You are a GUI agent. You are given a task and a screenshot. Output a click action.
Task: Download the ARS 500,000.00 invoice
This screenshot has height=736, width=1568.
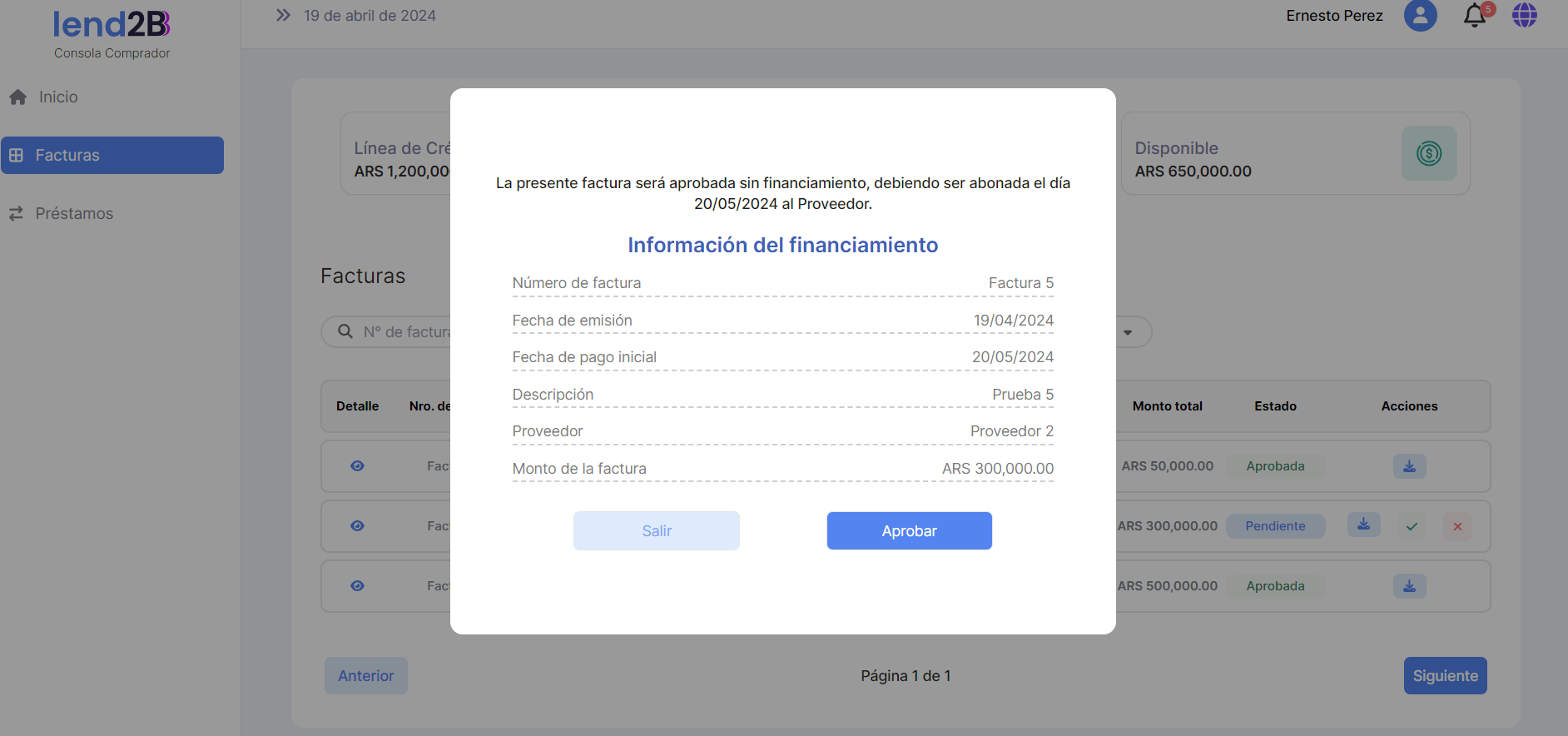1409,586
